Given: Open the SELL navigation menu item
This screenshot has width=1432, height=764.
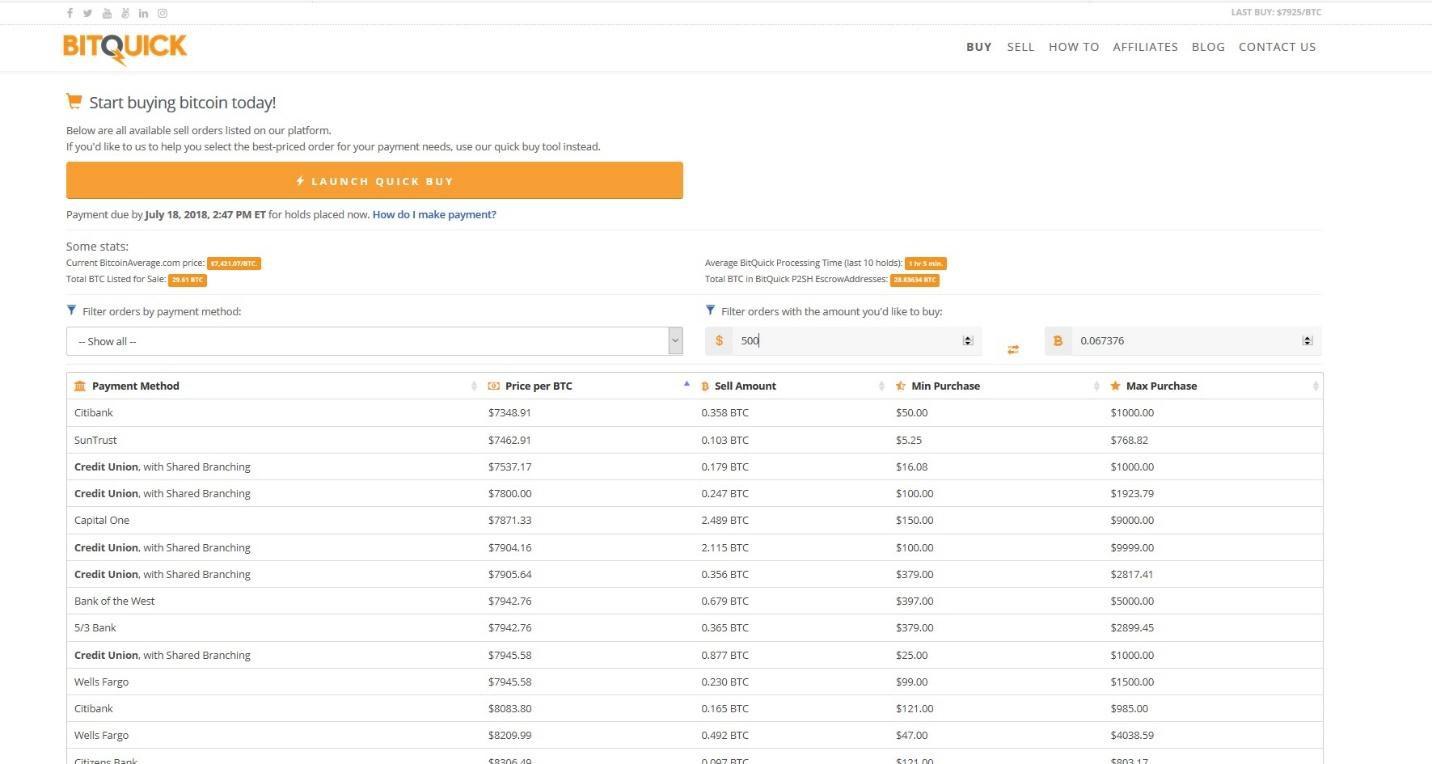Looking at the screenshot, I should point(1021,47).
